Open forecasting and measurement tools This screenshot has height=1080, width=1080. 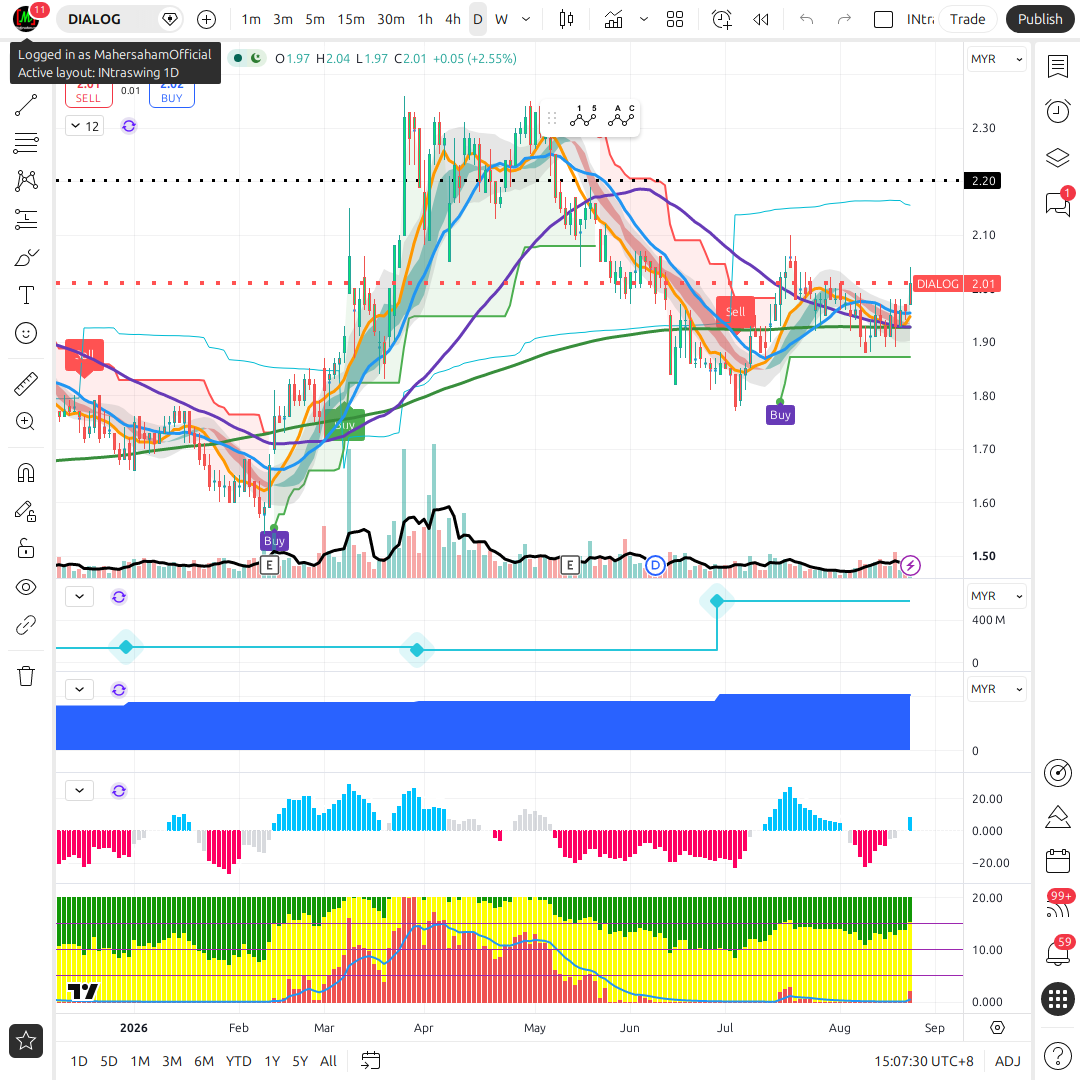[x=25, y=219]
